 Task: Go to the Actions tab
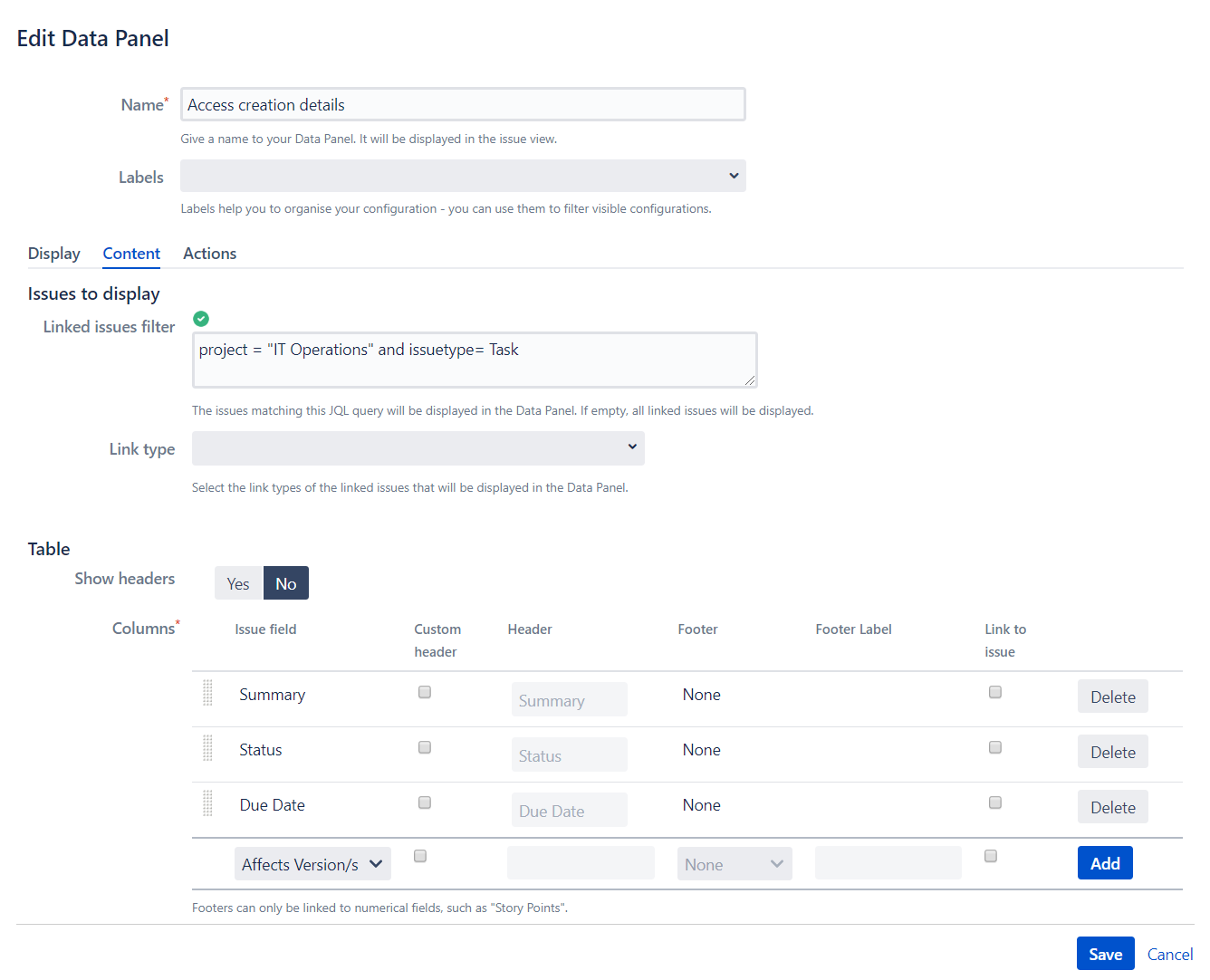pos(209,254)
